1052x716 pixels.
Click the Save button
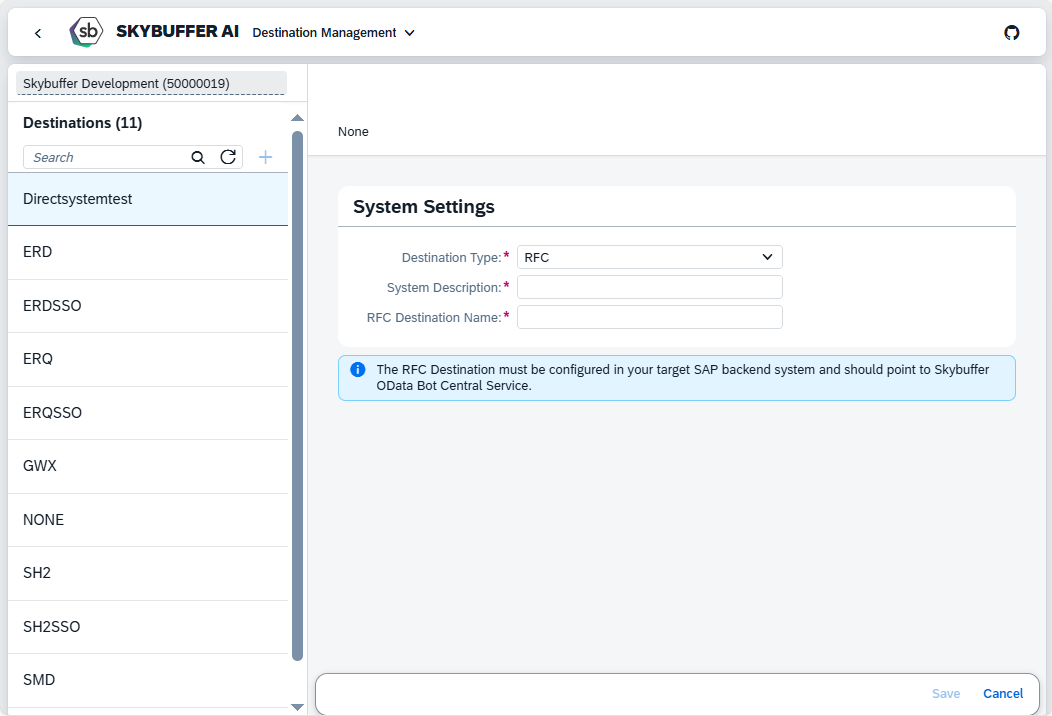pos(946,694)
